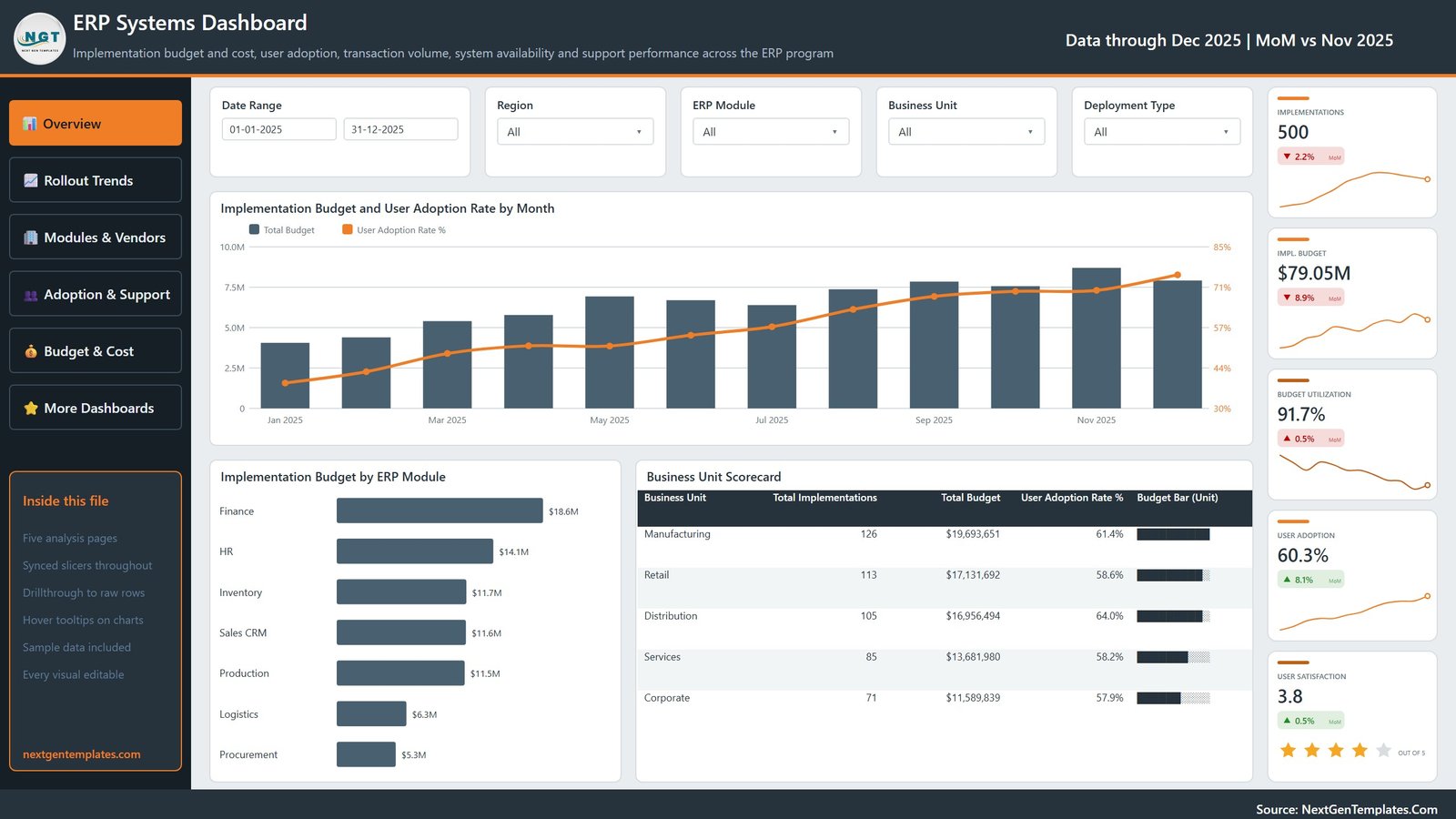Screen dimensions: 1456x819
Task: Edit the start date field 01-01-2025
Action: [279, 129]
